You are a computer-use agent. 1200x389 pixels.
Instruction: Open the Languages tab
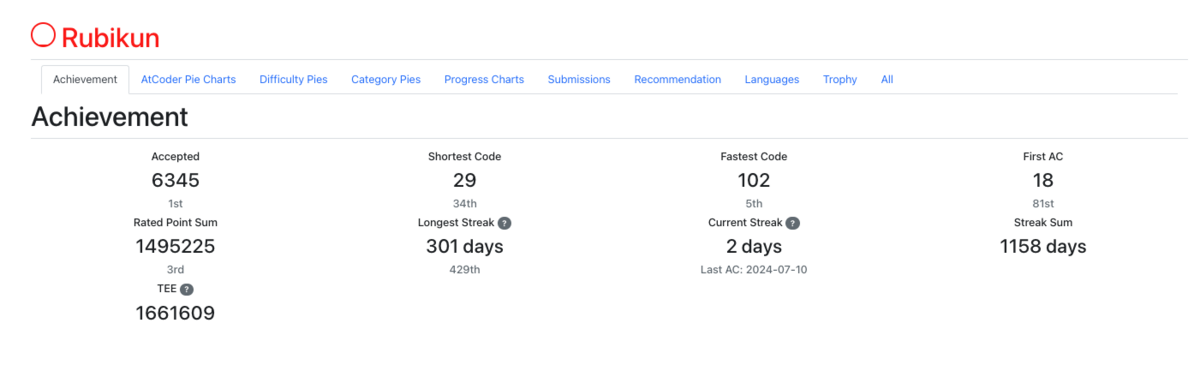point(772,80)
